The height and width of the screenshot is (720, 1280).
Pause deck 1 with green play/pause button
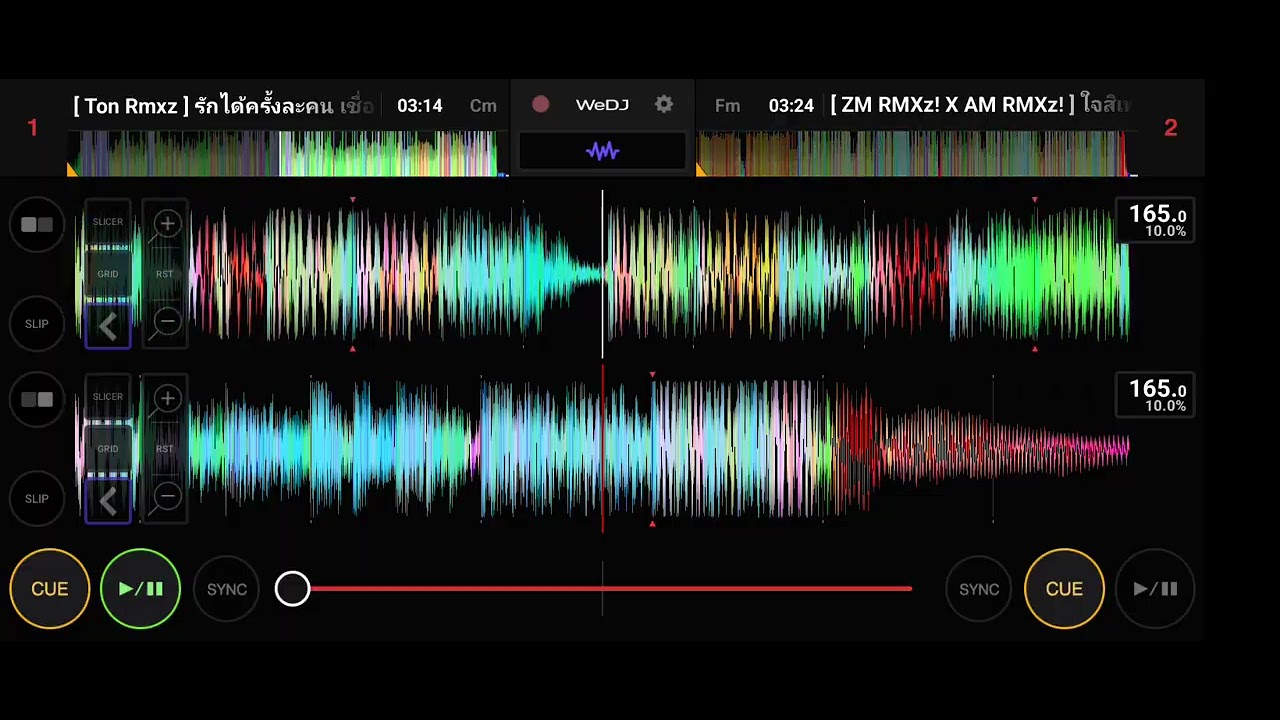click(x=140, y=589)
